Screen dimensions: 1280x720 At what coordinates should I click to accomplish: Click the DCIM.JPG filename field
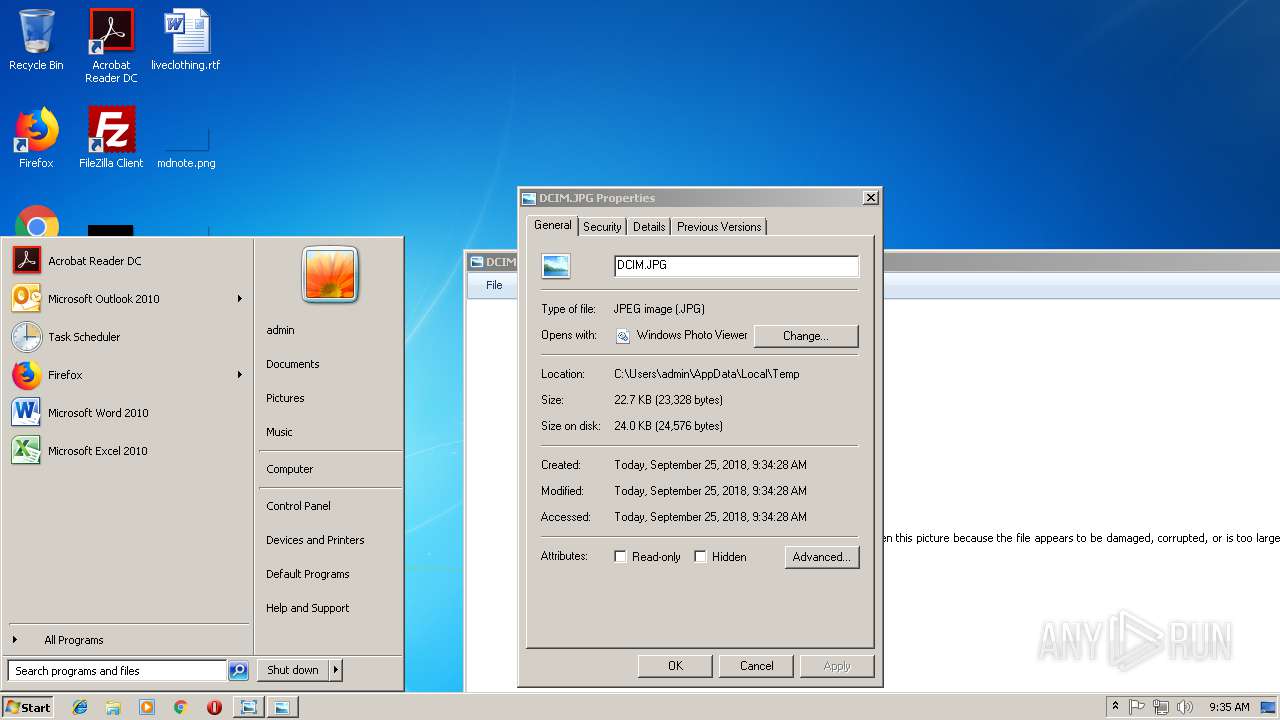point(736,266)
